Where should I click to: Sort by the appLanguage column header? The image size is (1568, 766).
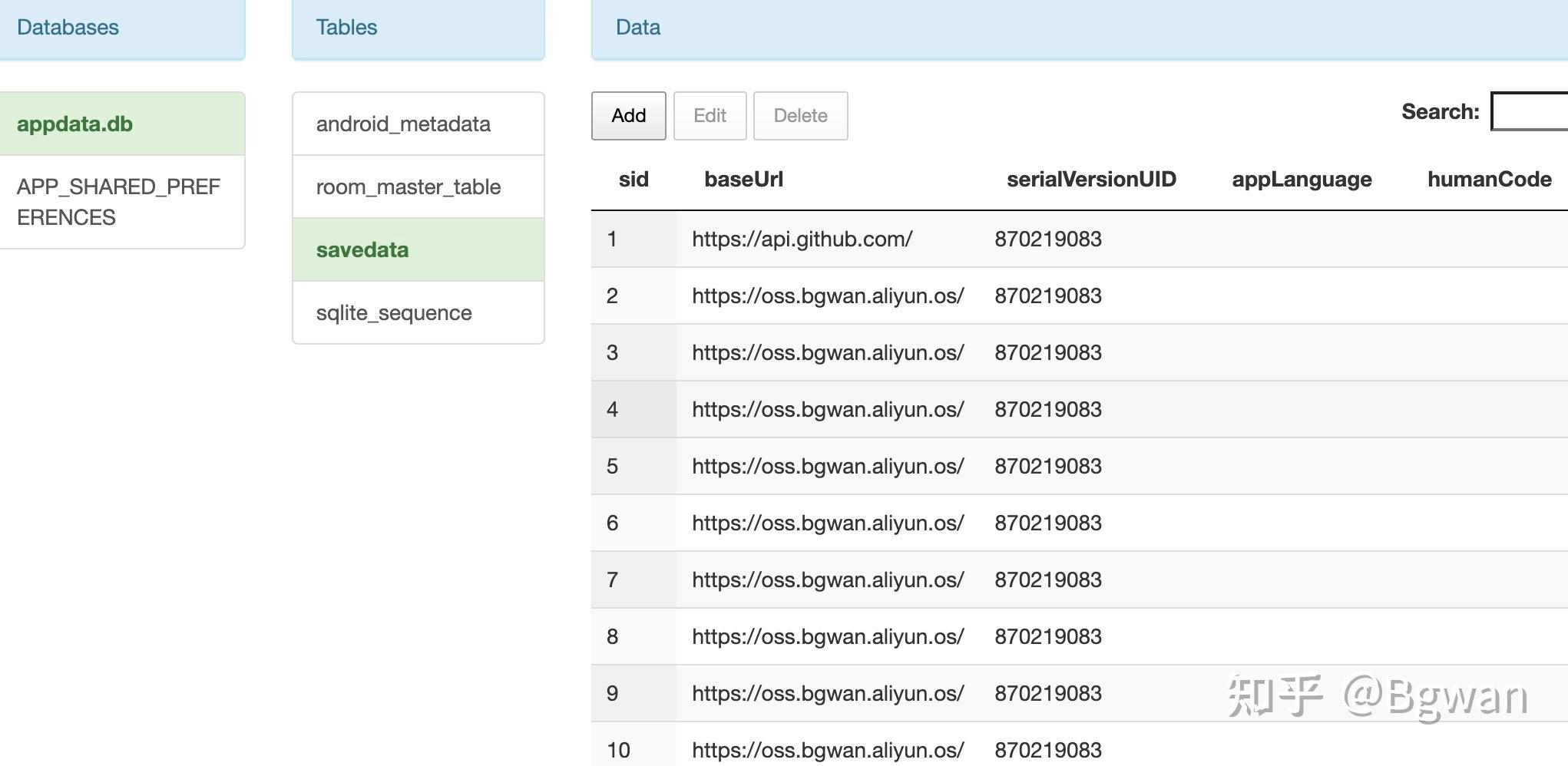[1302, 180]
